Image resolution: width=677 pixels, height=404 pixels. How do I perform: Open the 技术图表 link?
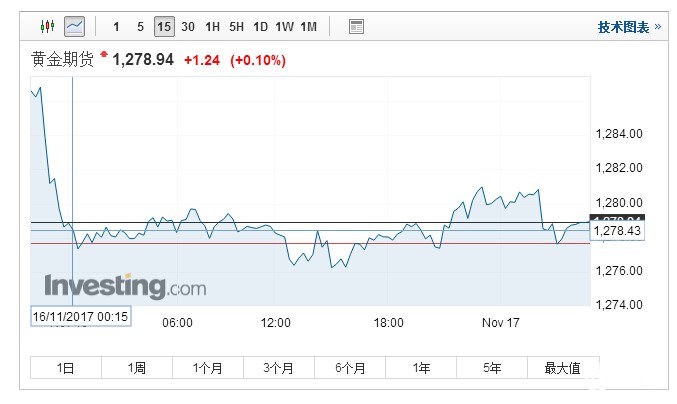[629, 27]
